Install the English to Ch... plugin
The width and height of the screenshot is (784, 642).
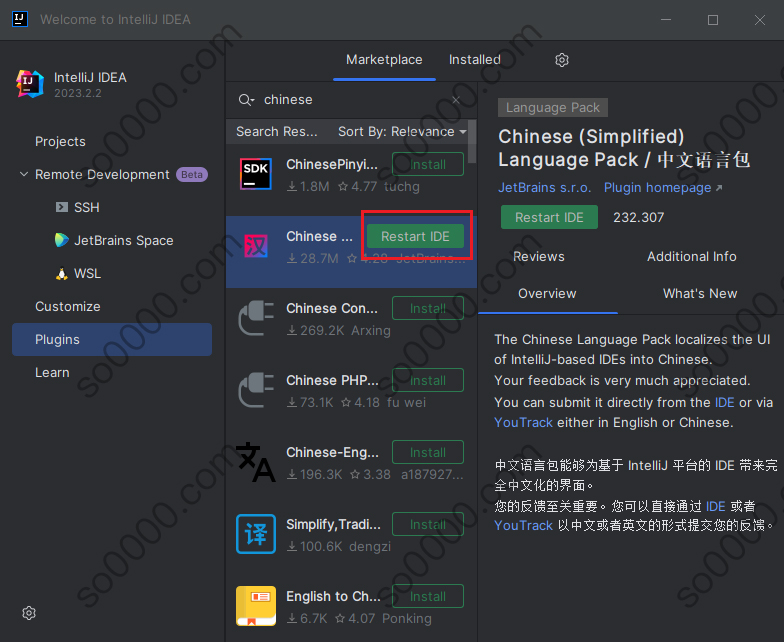pos(428,596)
